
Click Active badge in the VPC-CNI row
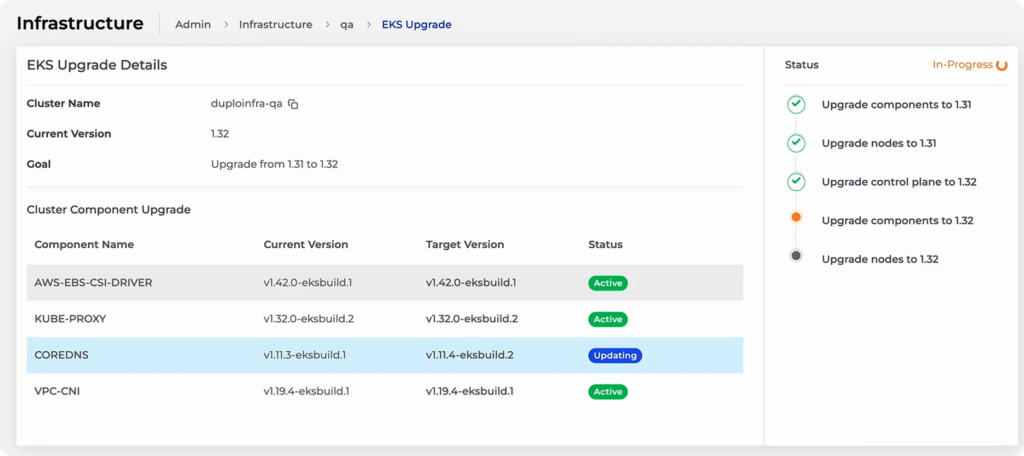[607, 391]
